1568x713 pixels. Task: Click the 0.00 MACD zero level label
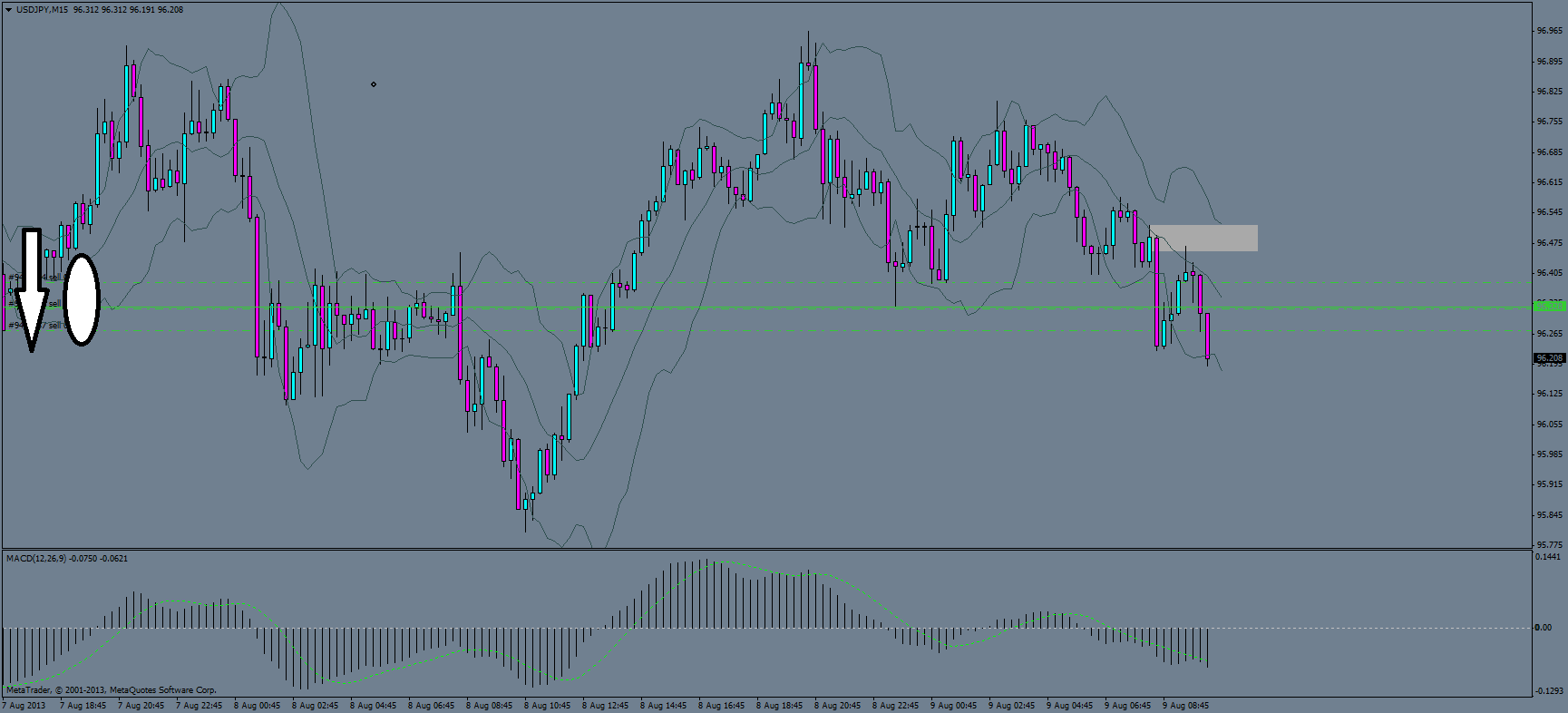[1543, 627]
